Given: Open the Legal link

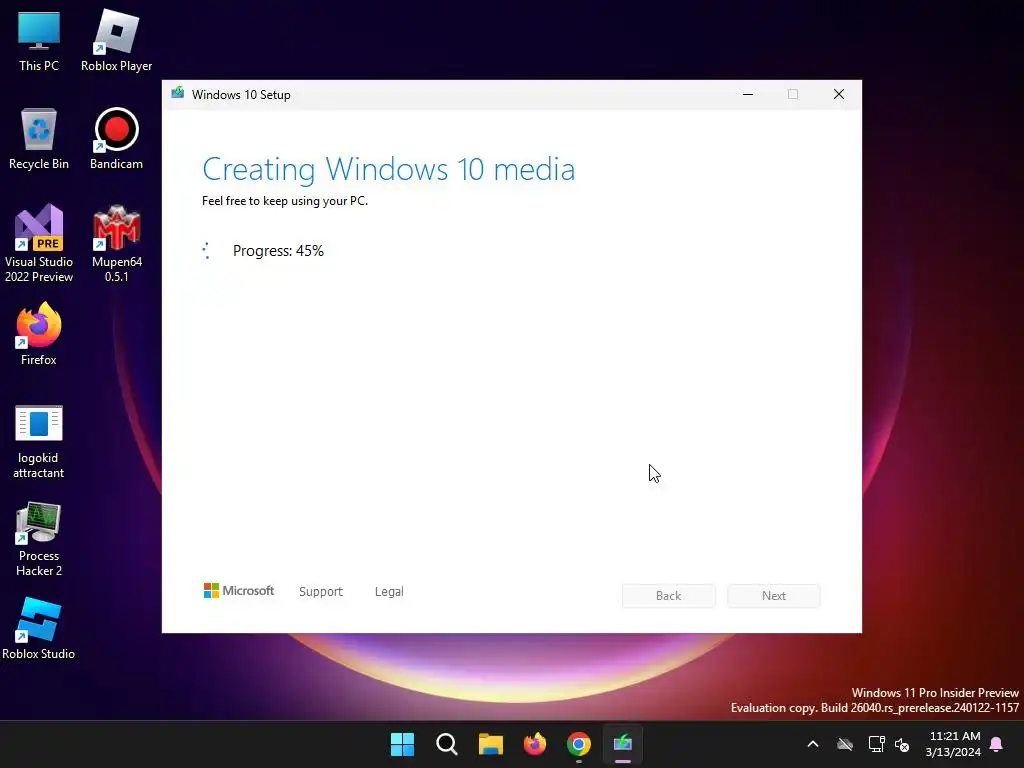Looking at the screenshot, I should coord(389,592).
